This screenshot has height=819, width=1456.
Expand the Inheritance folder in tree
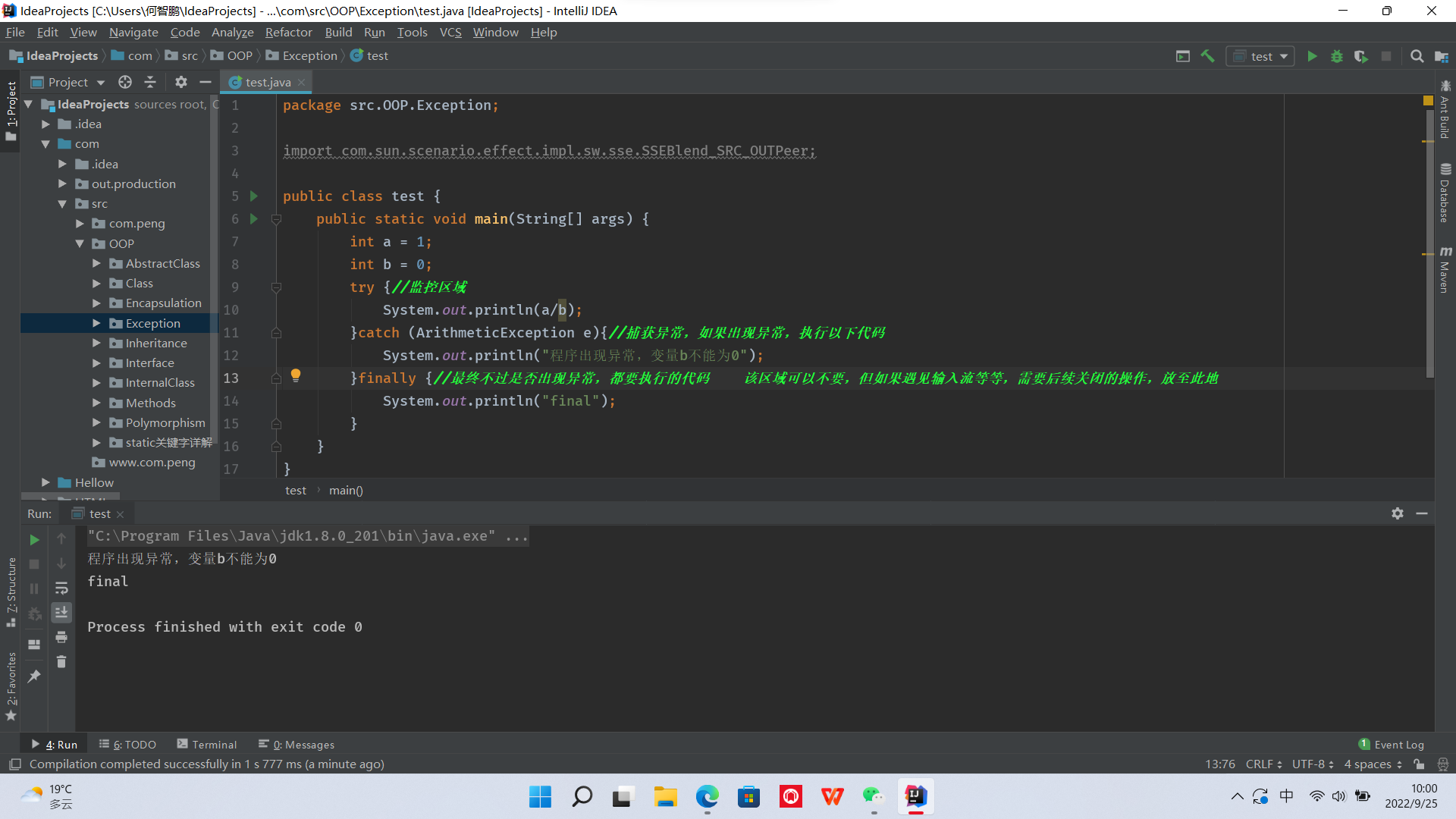pos(96,343)
